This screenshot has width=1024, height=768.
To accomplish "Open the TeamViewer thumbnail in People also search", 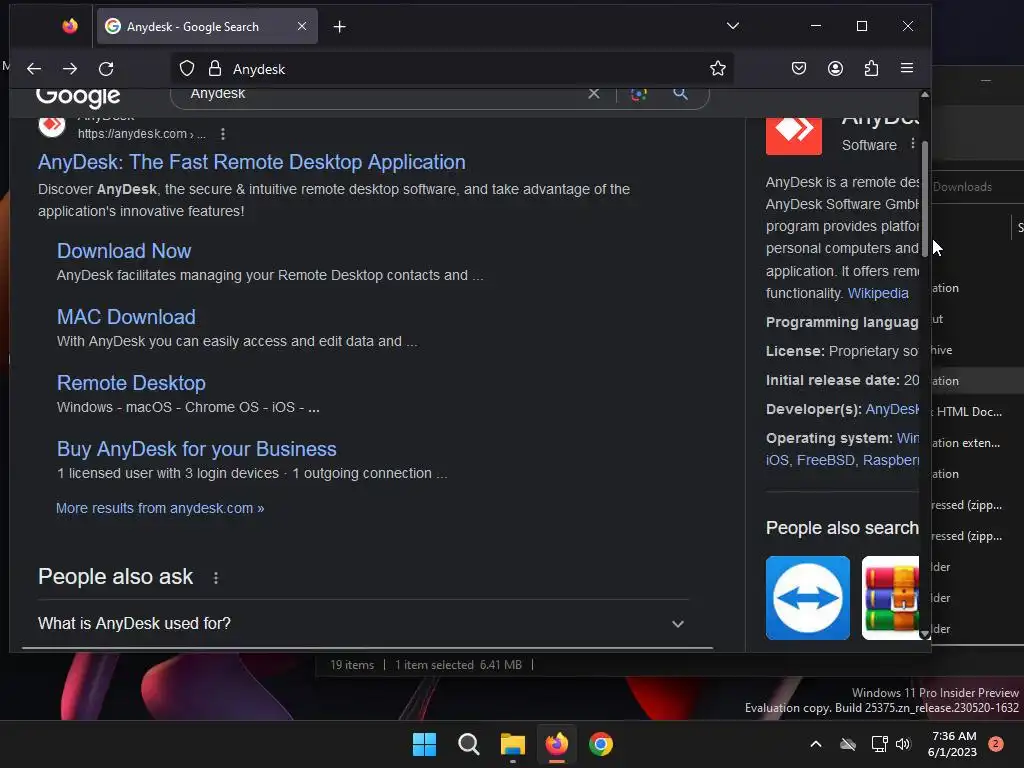I will coord(808,598).
